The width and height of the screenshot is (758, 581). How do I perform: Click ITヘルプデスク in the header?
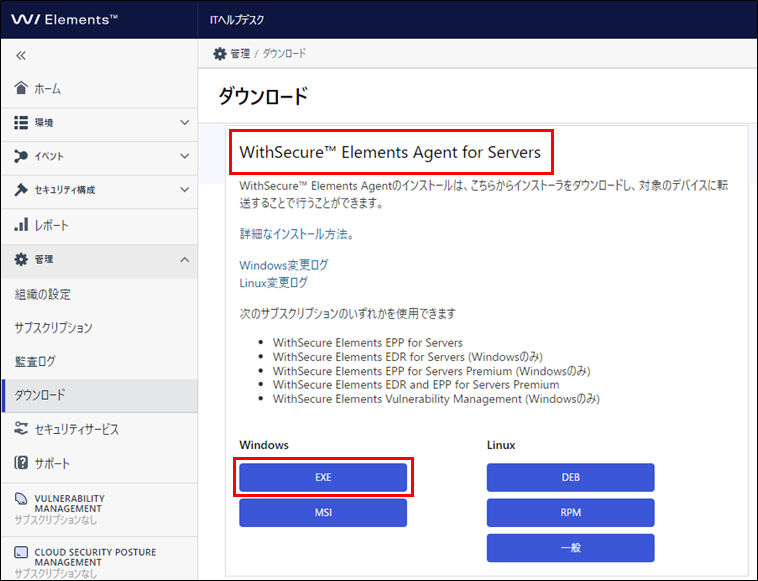(x=237, y=20)
